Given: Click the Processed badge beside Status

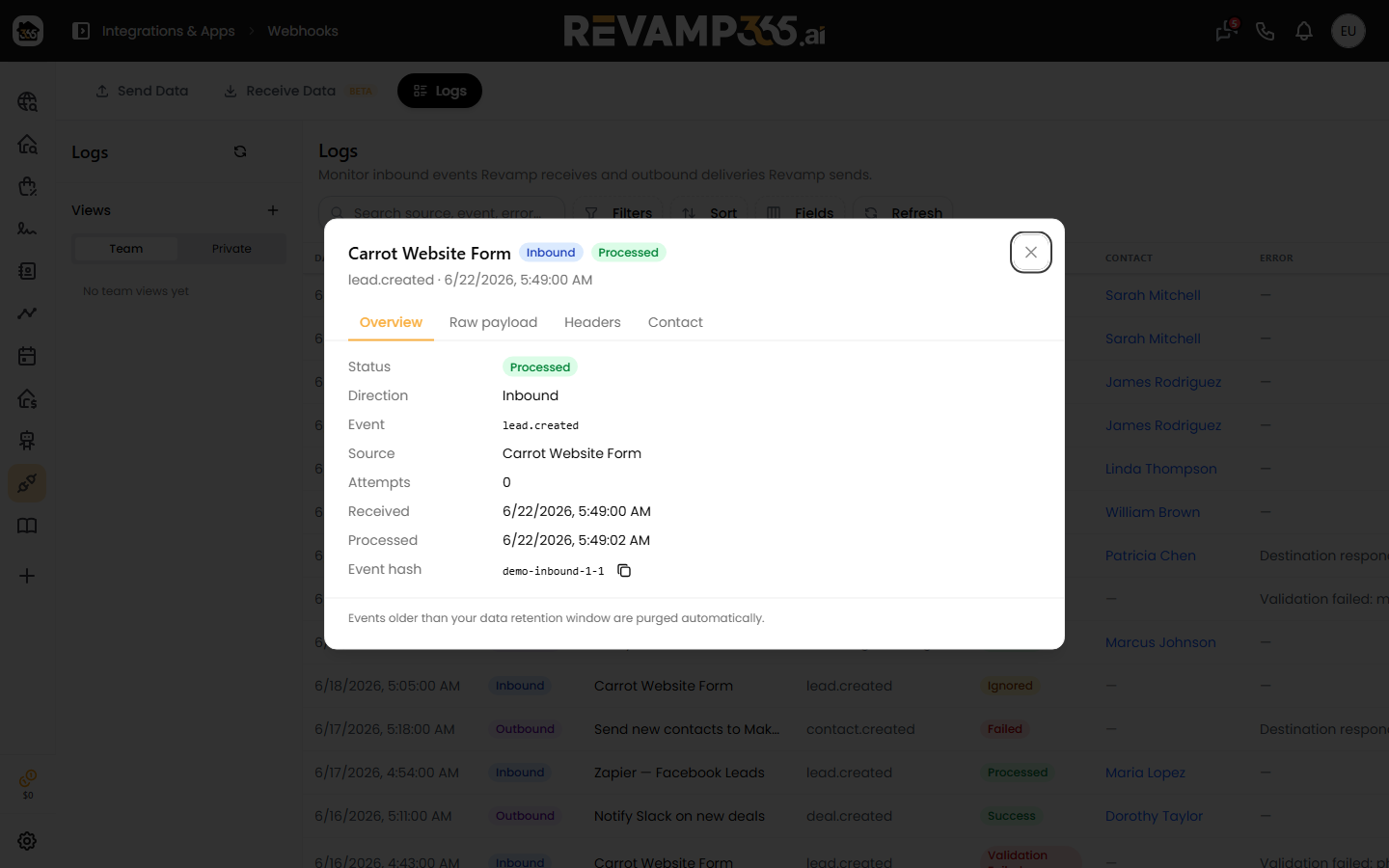Looking at the screenshot, I should pos(540,367).
